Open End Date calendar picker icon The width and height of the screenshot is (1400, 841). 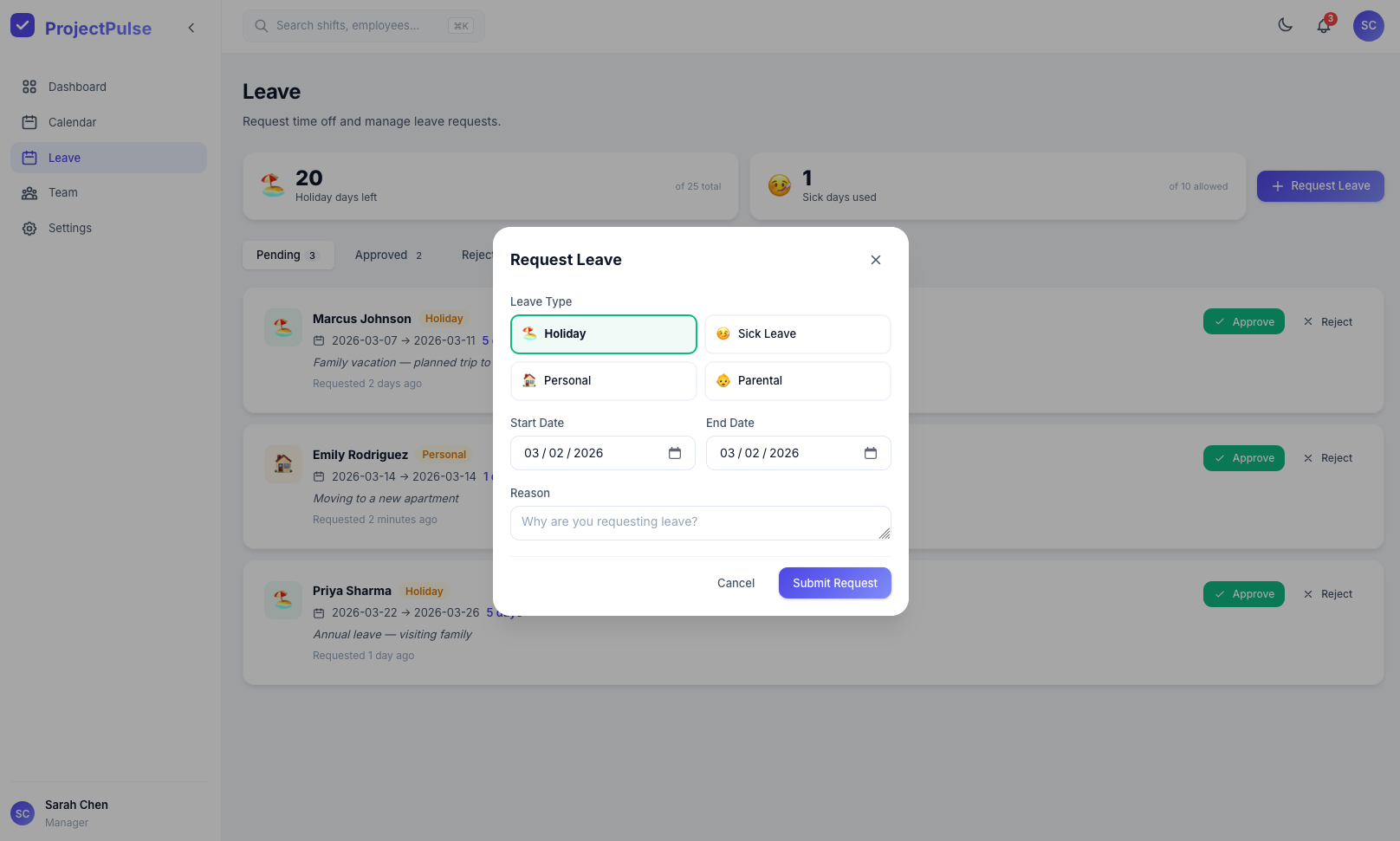(x=870, y=453)
